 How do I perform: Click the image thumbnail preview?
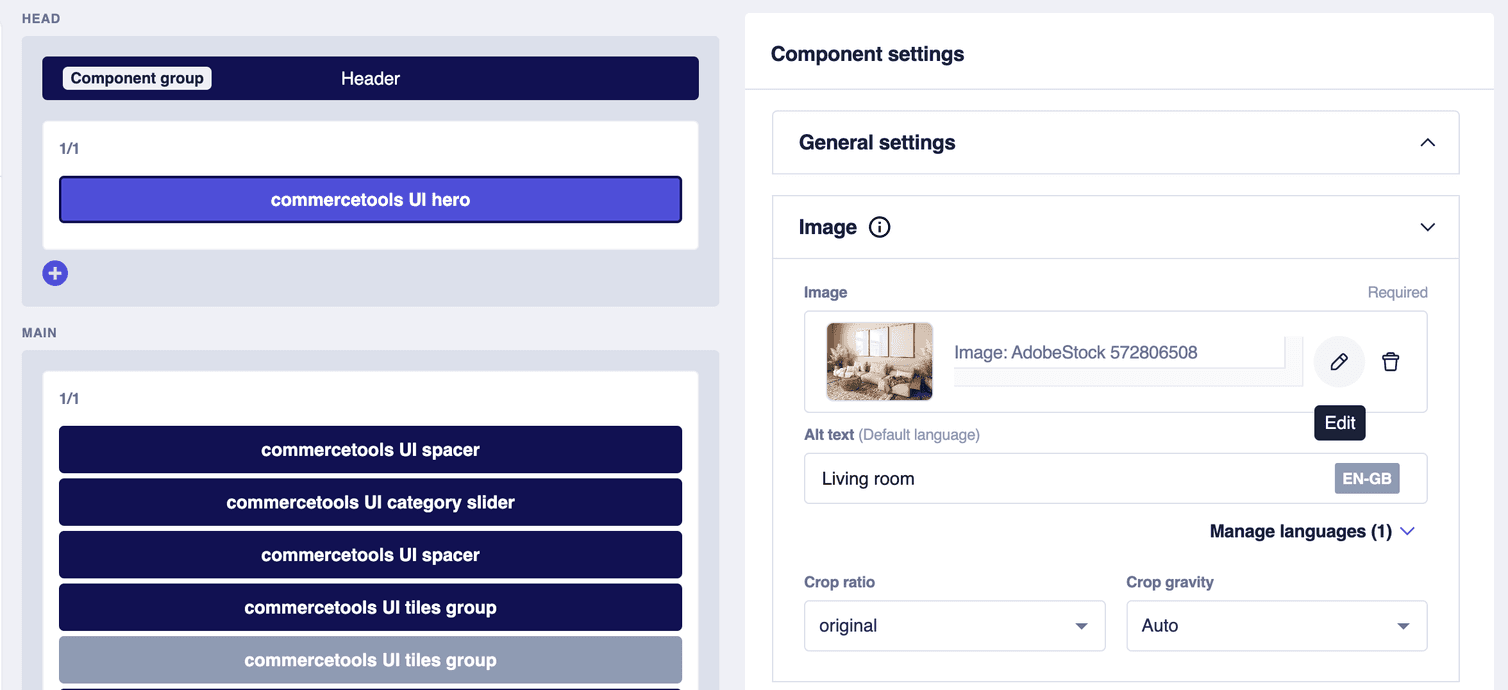coord(879,361)
